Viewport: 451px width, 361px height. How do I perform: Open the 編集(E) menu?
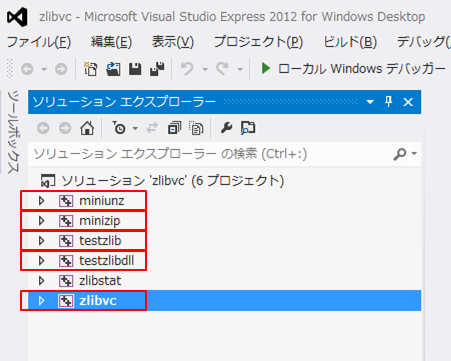point(111,42)
